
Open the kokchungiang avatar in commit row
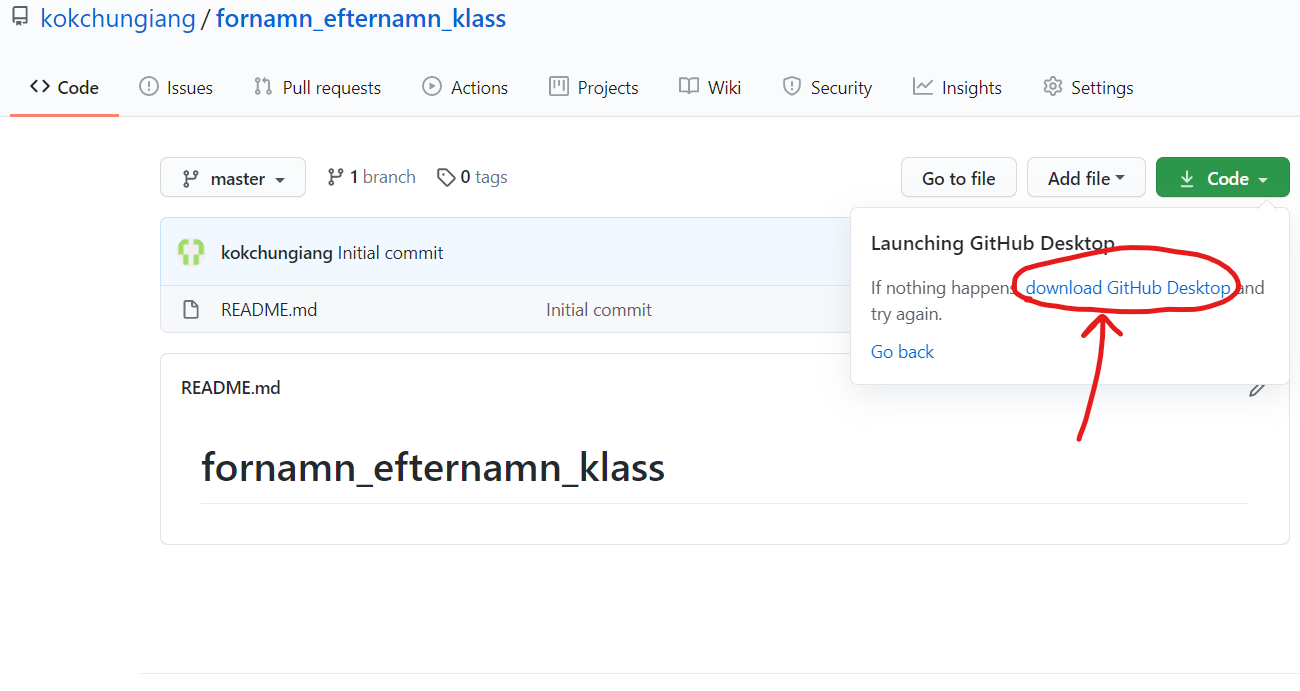coord(191,252)
